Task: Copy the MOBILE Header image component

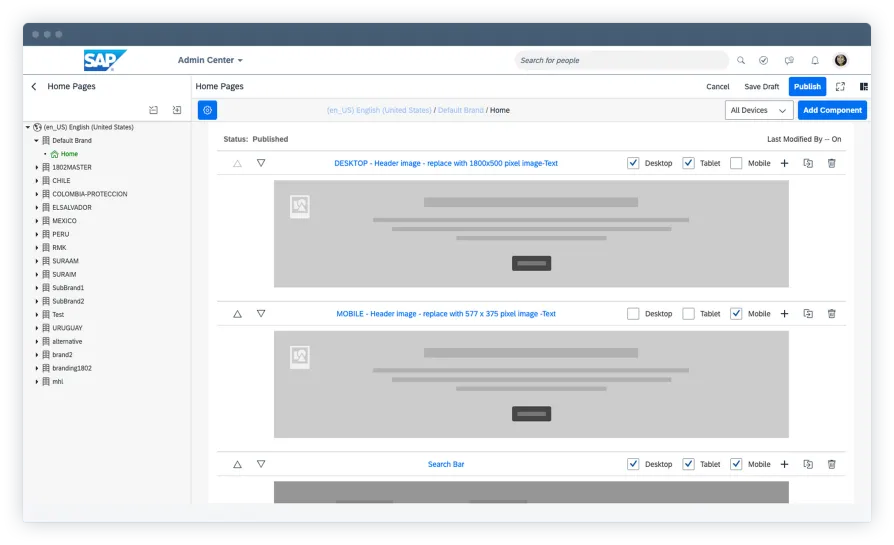Action: point(808,314)
